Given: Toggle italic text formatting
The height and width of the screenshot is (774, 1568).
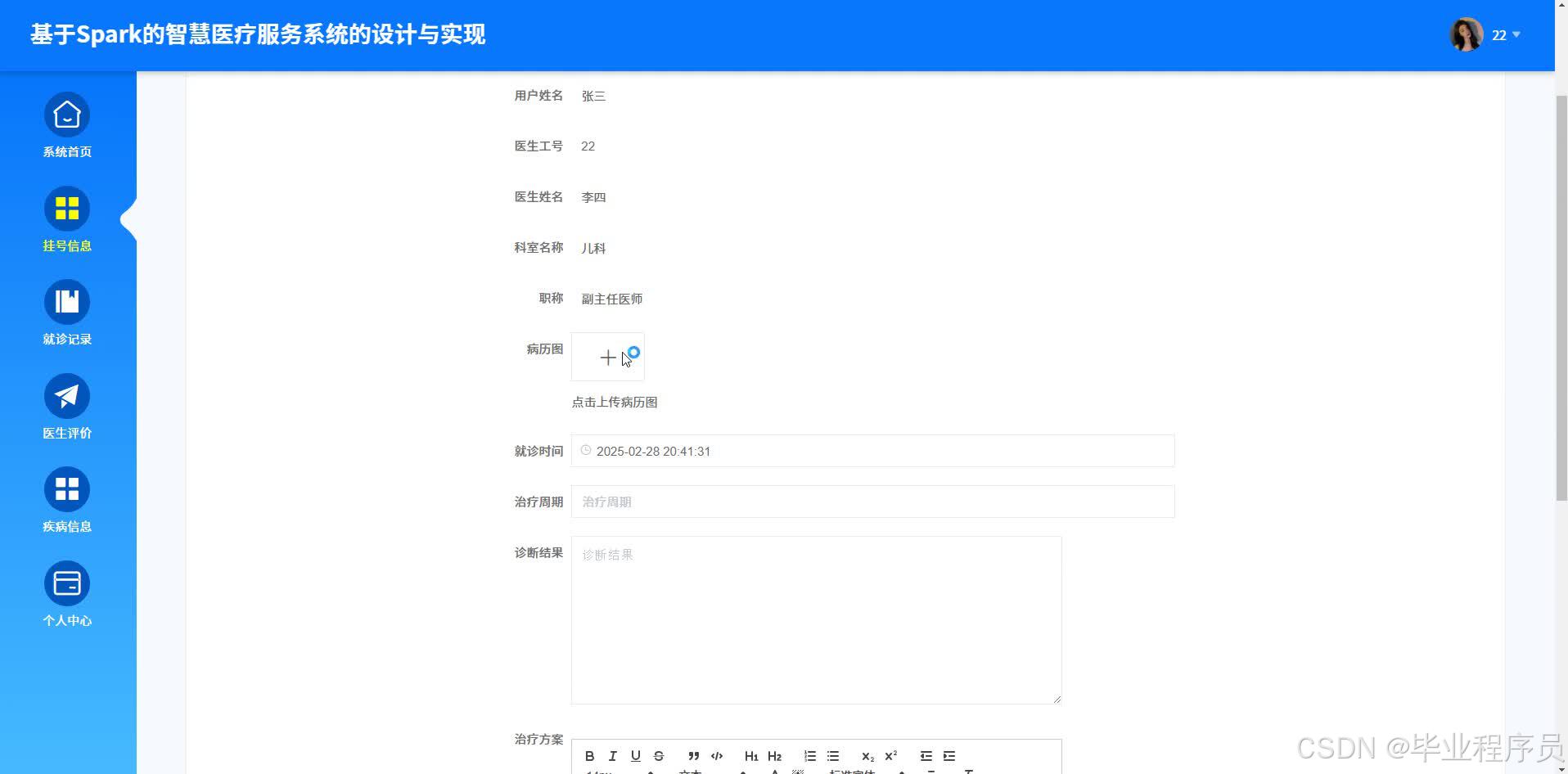Looking at the screenshot, I should 612,755.
